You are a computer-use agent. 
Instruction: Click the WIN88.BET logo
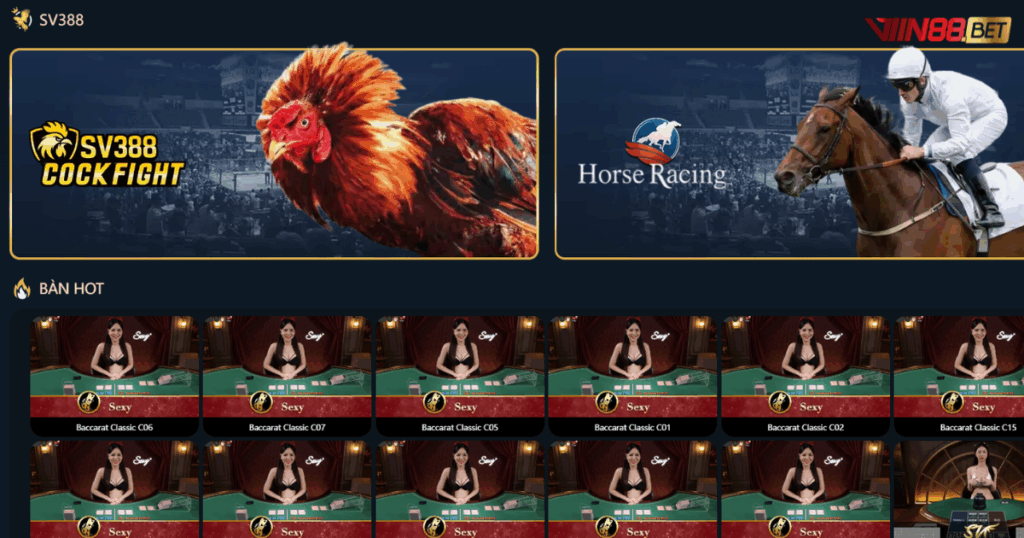pos(938,30)
